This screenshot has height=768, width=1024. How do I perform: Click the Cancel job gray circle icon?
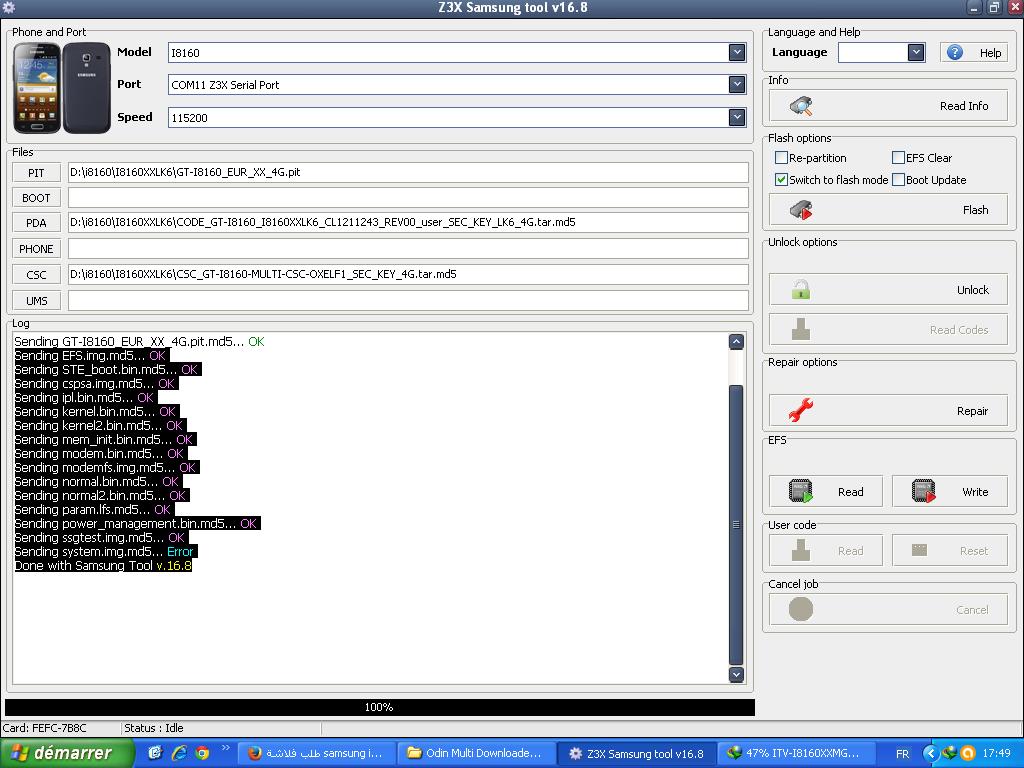pyautogui.click(x=801, y=609)
